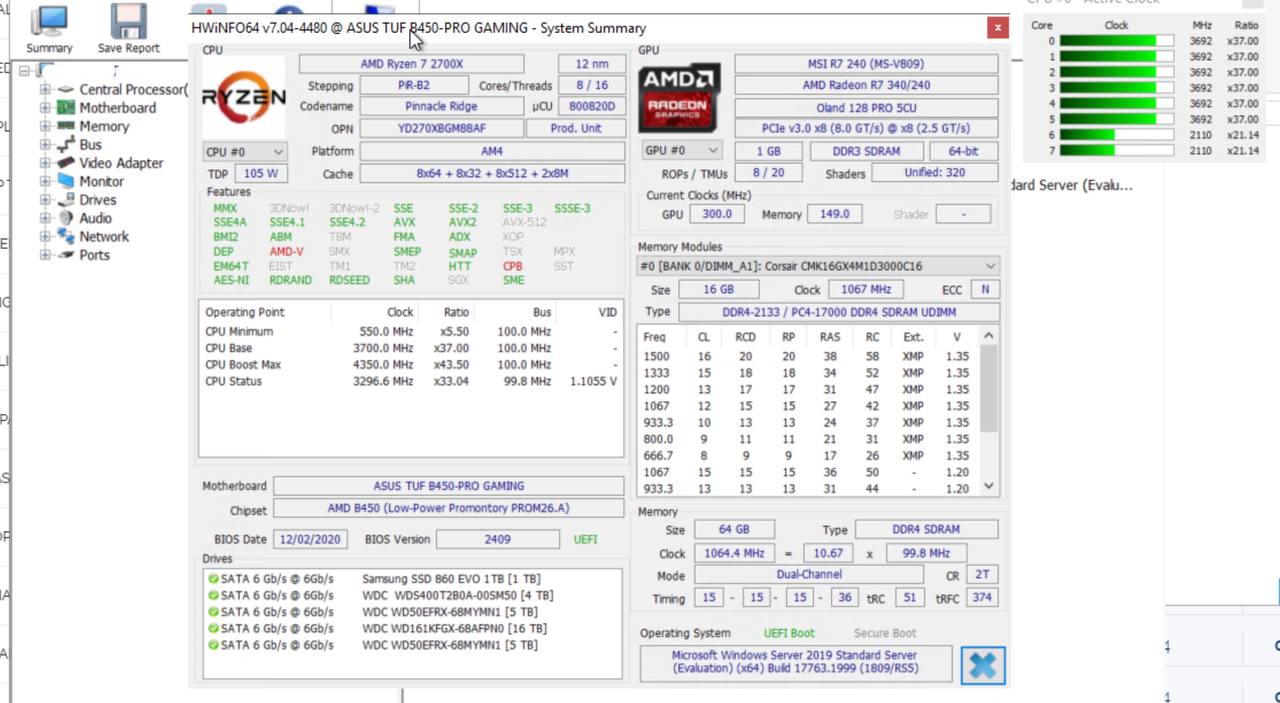This screenshot has height=703, width=1280.
Task: Click the Core 7 clock bar
Action: 1115,151
